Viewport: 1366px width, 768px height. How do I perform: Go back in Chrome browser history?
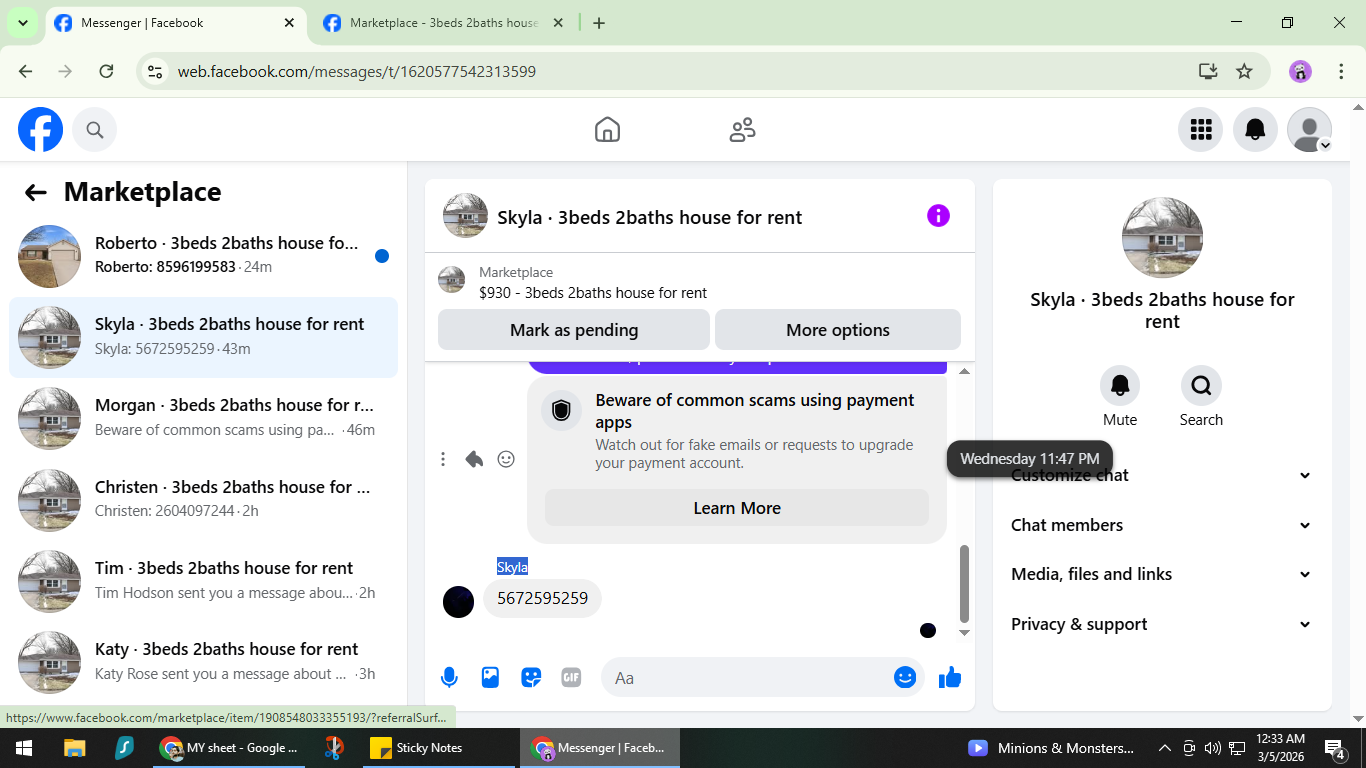[26, 71]
